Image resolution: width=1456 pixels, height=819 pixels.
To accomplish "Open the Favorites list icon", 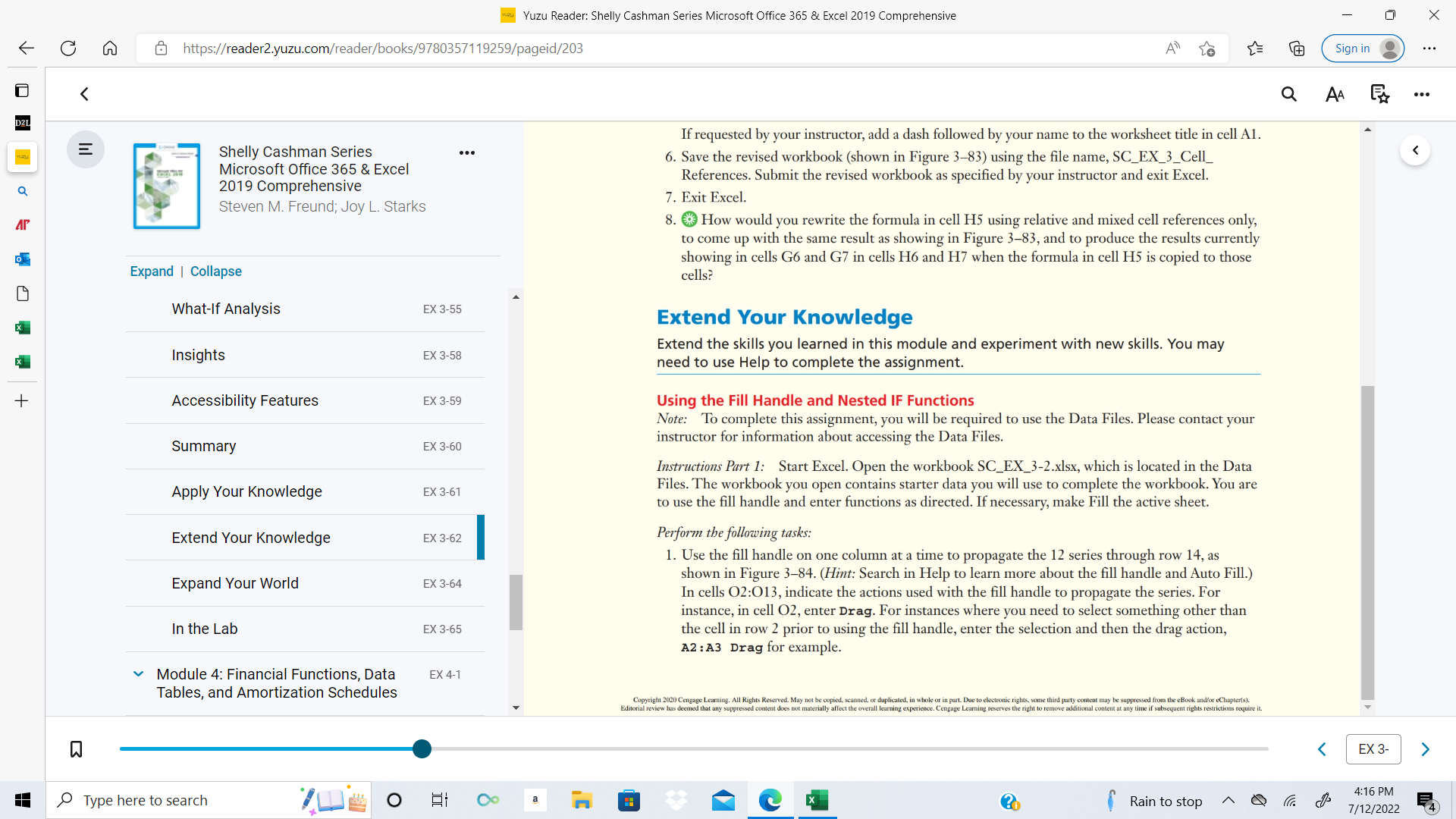I will tap(1254, 49).
